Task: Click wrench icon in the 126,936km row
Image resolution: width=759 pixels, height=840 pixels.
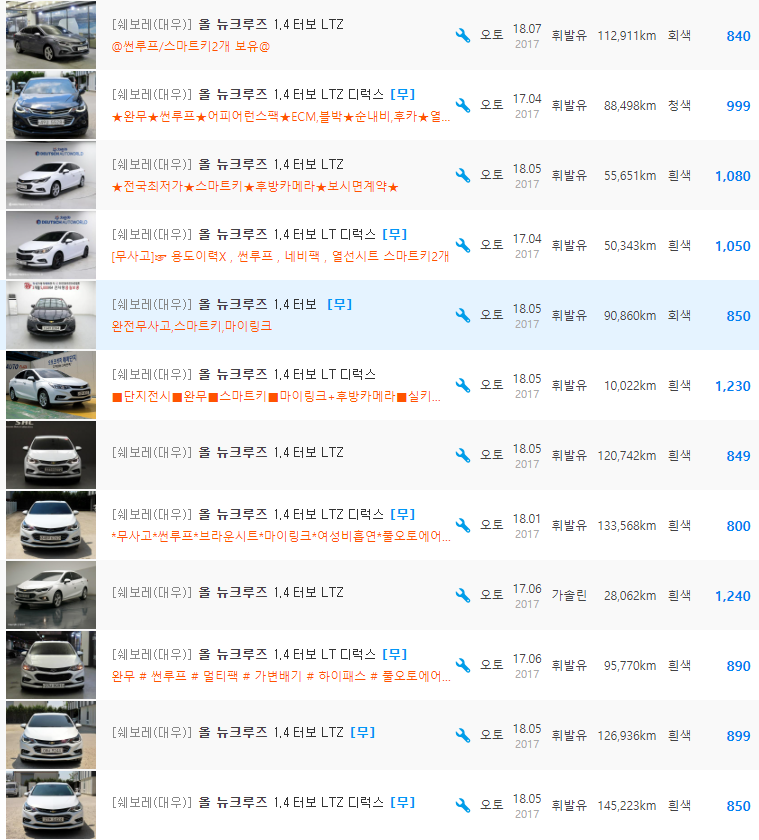Action: click(463, 736)
